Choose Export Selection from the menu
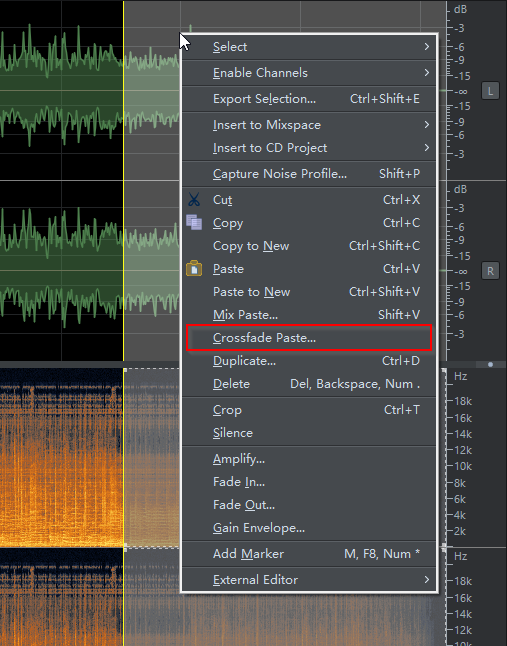Screen dimensions: 507x646 [x=309, y=99]
